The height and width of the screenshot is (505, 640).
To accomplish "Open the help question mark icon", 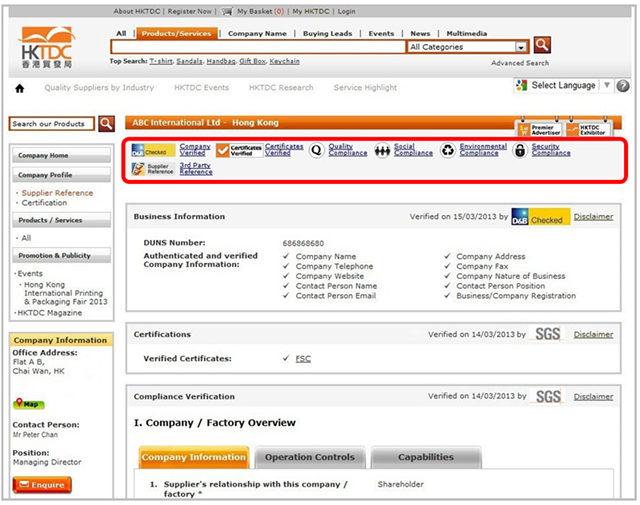I will (x=622, y=86).
